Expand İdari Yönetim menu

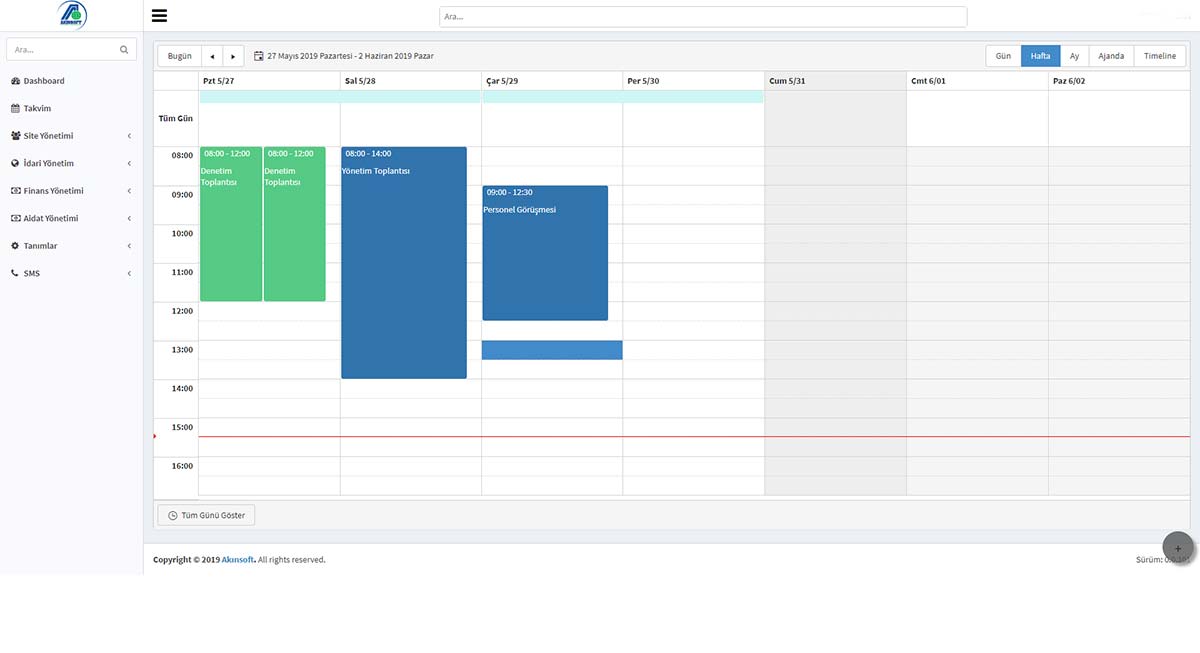(x=70, y=163)
